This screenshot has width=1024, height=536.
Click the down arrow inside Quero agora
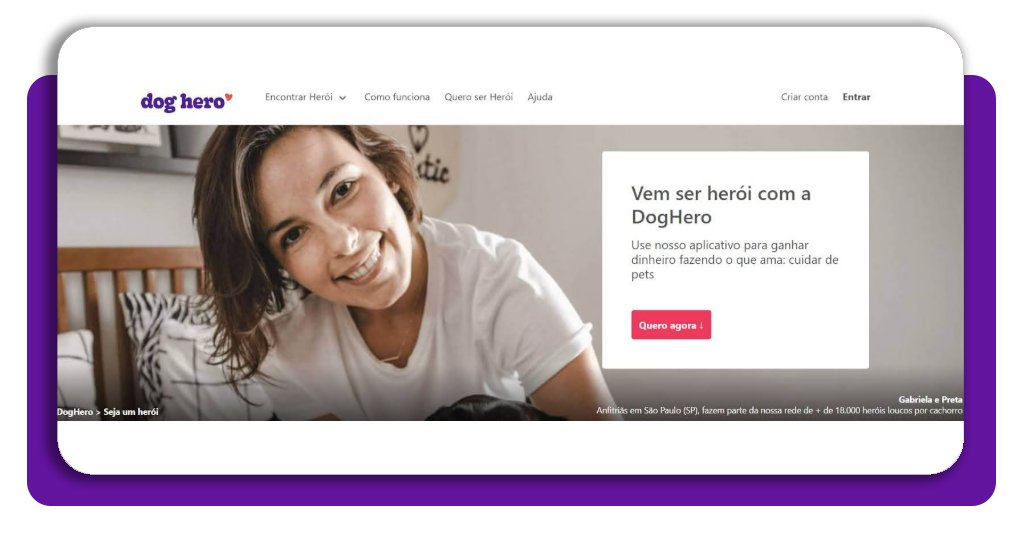coord(701,325)
